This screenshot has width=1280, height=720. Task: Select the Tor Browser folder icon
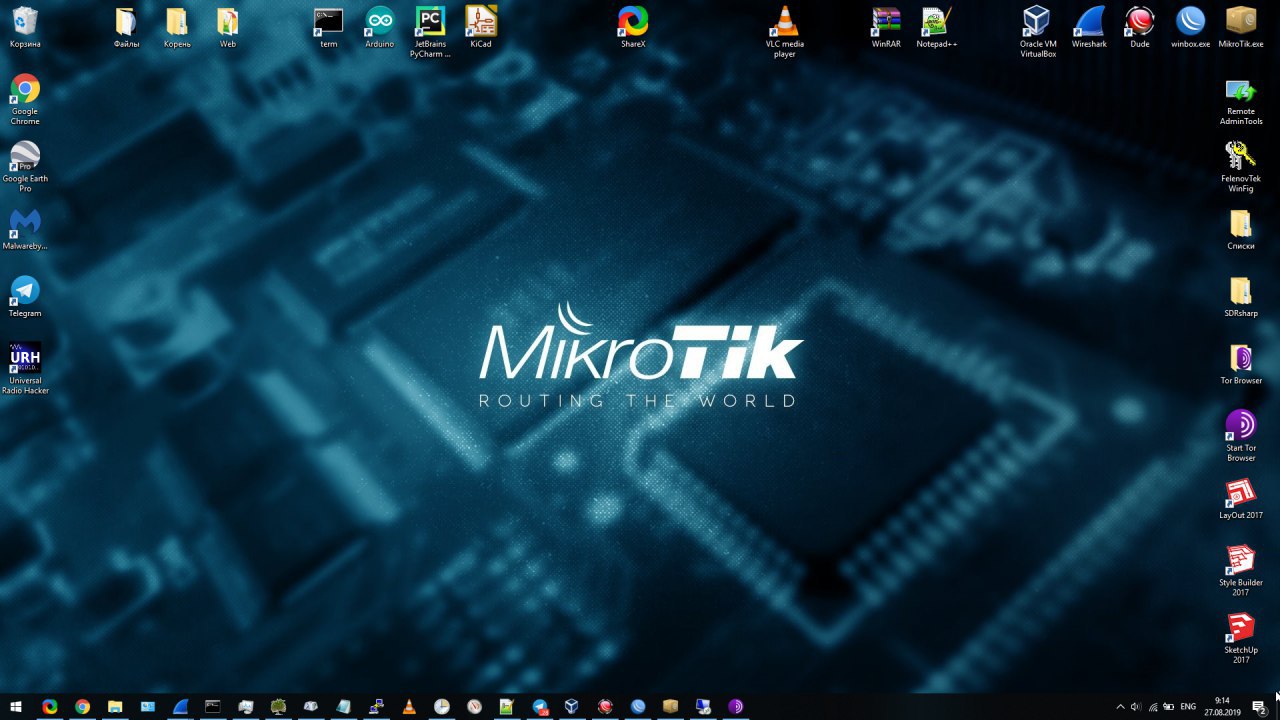coord(1241,364)
